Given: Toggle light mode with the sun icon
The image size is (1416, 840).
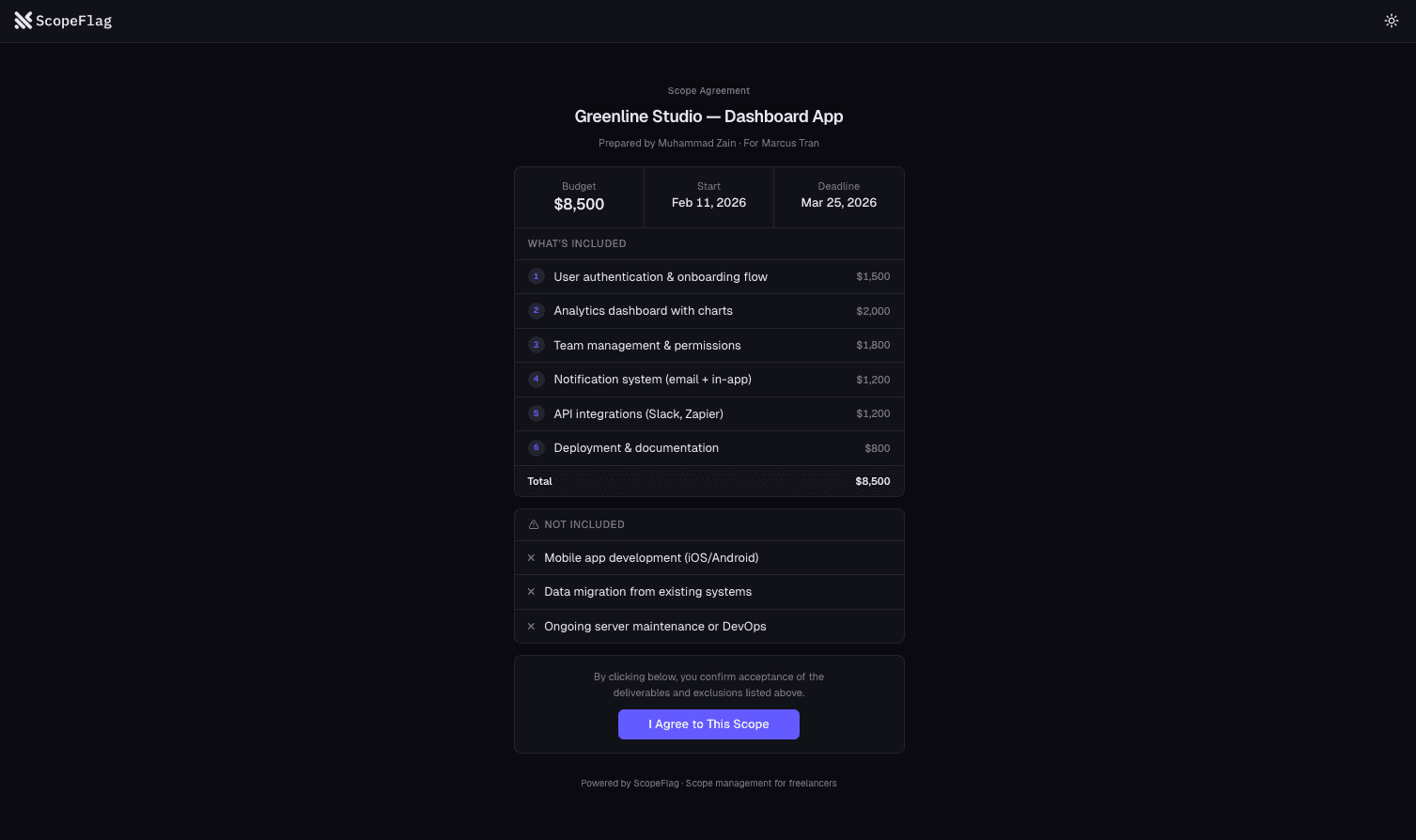Looking at the screenshot, I should coord(1392,20).
